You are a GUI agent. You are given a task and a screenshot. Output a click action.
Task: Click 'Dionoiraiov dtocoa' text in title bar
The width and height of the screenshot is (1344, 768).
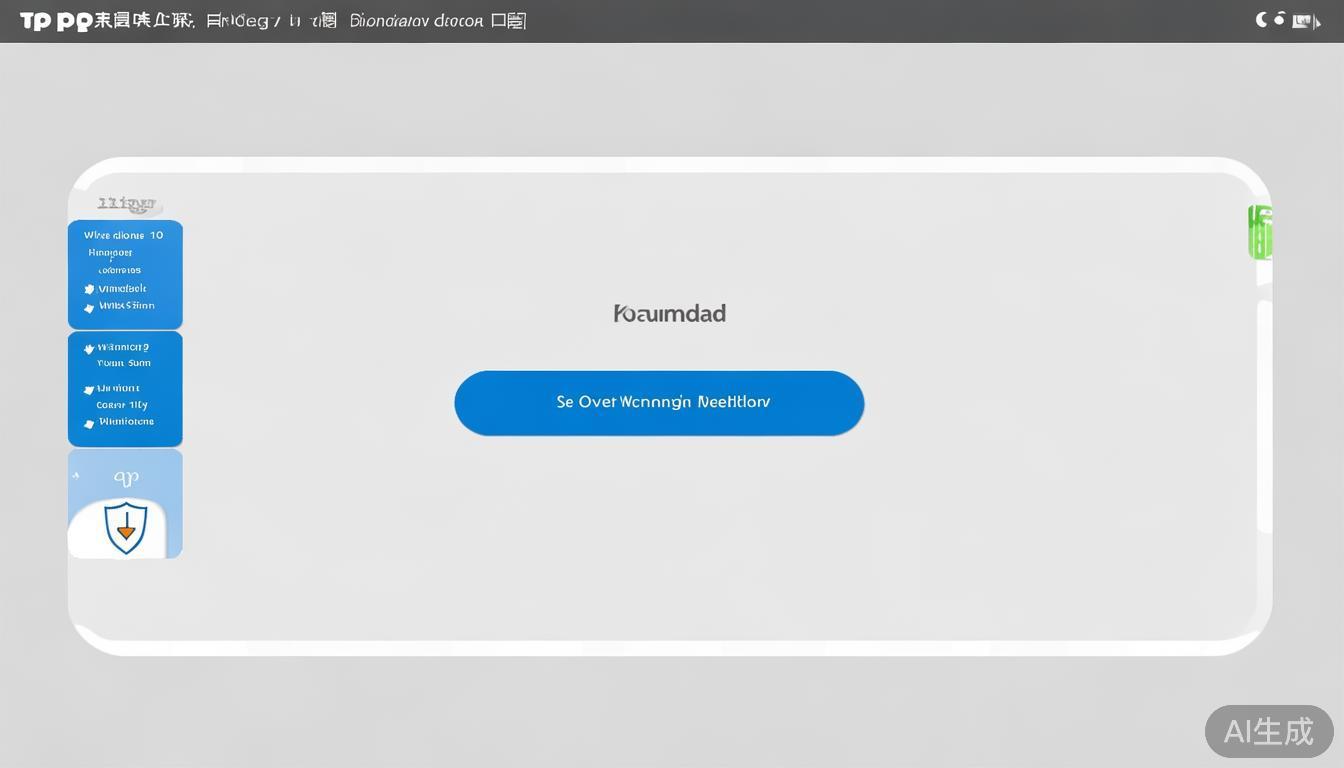[x=417, y=21]
